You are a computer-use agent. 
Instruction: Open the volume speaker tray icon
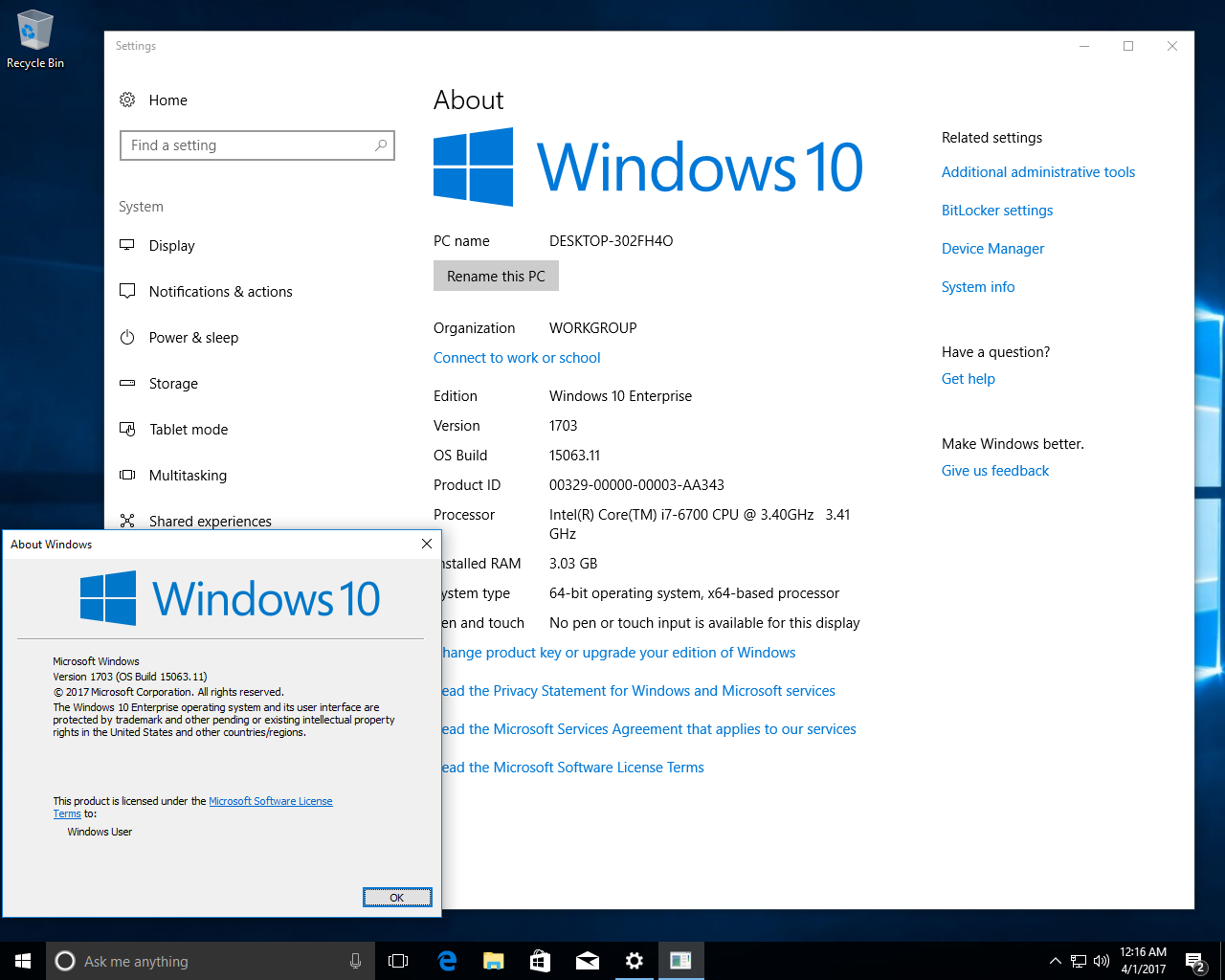point(1102,961)
